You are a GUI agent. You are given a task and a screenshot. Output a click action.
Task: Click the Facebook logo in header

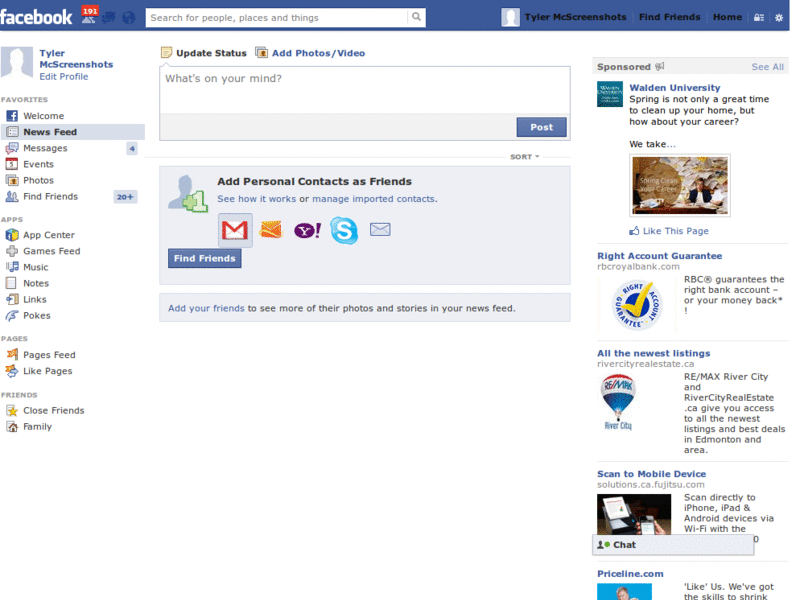point(36,17)
